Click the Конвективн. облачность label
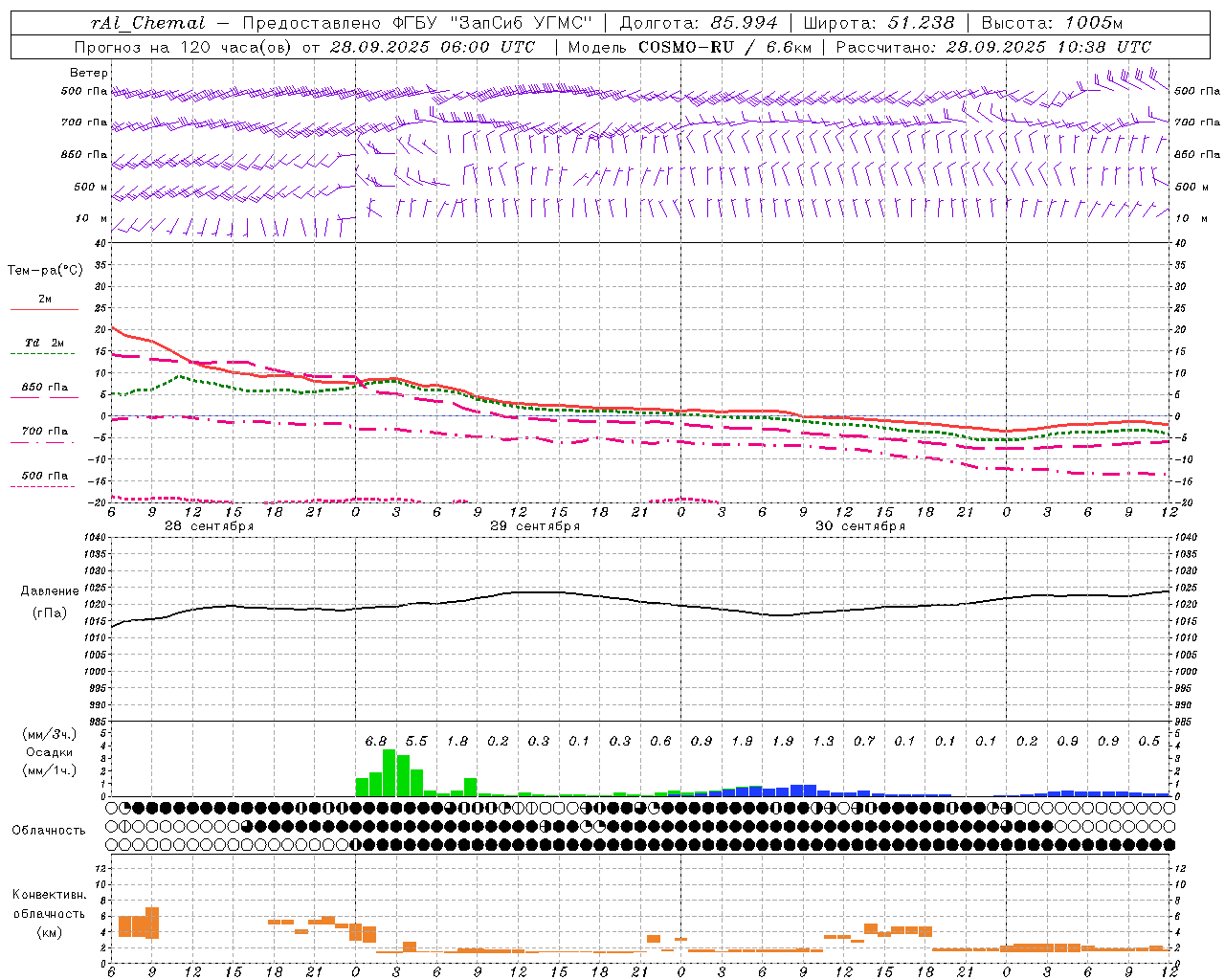 pos(49,913)
